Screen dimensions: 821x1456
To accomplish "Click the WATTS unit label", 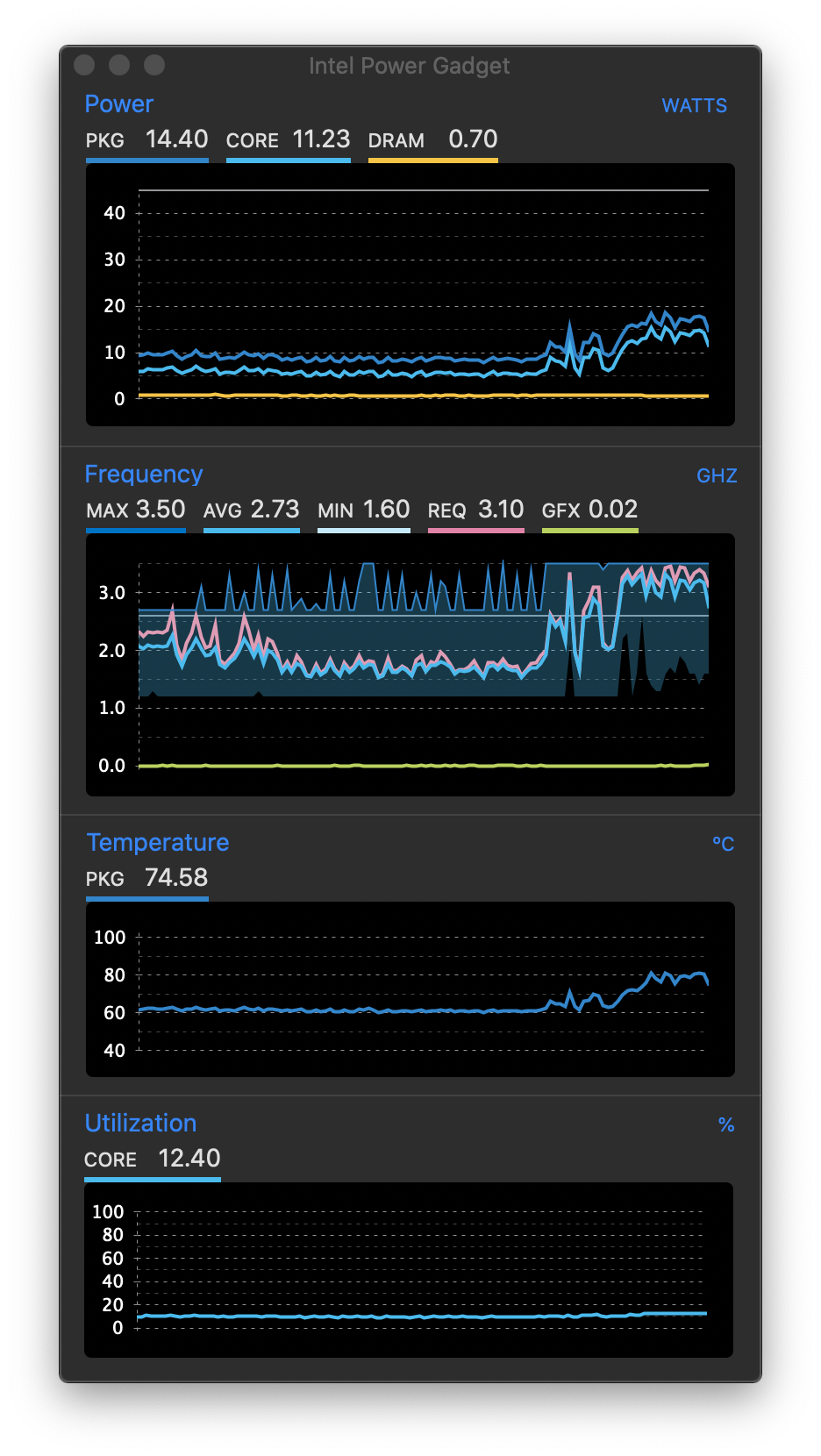I will coord(694,105).
